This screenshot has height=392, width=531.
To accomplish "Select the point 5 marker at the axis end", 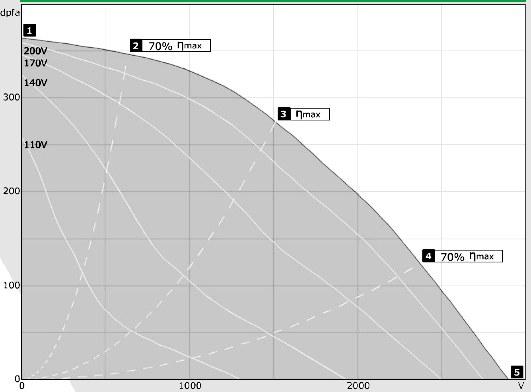I will [x=517, y=372].
